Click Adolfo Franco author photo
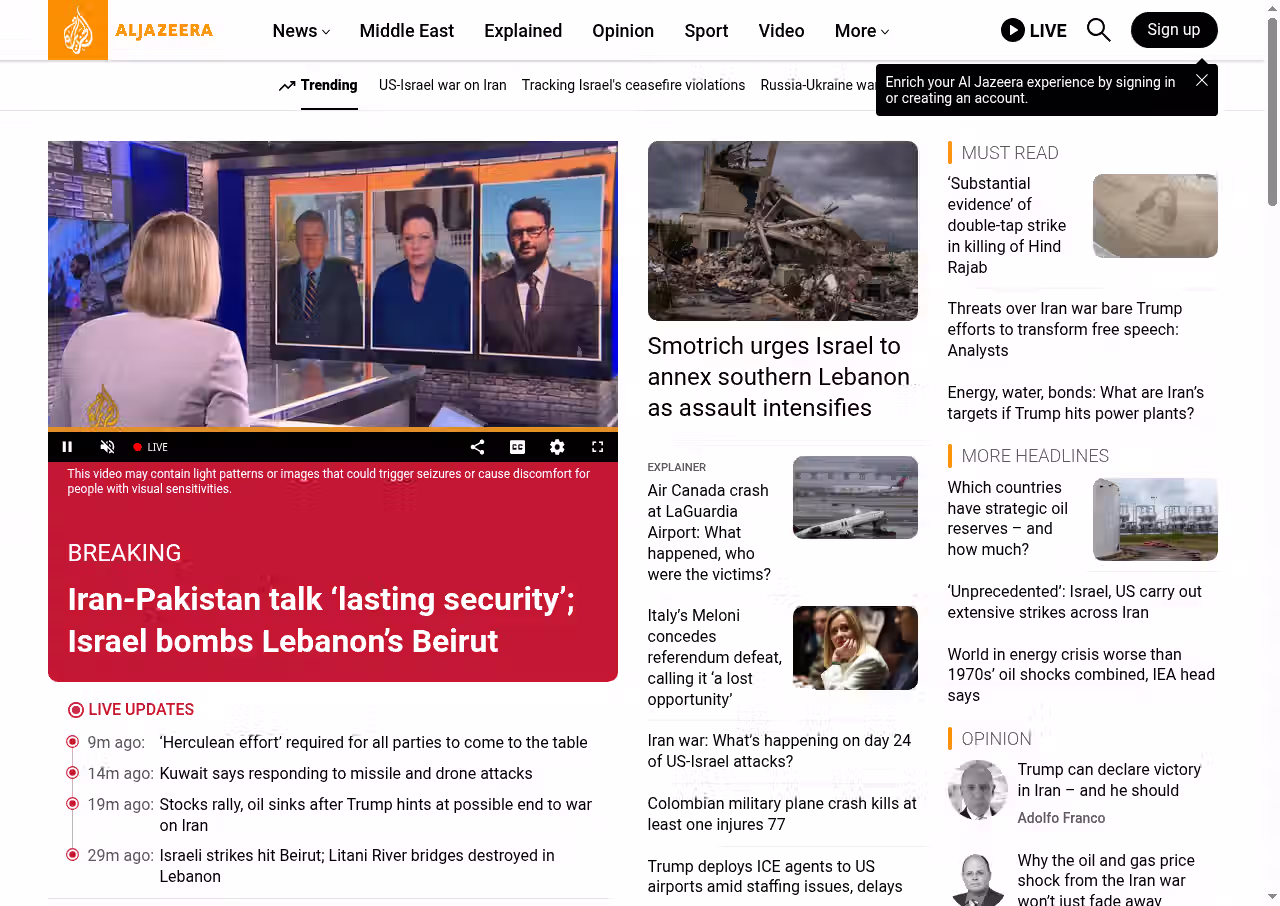The image size is (1280, 906). [x=977, y=790]
